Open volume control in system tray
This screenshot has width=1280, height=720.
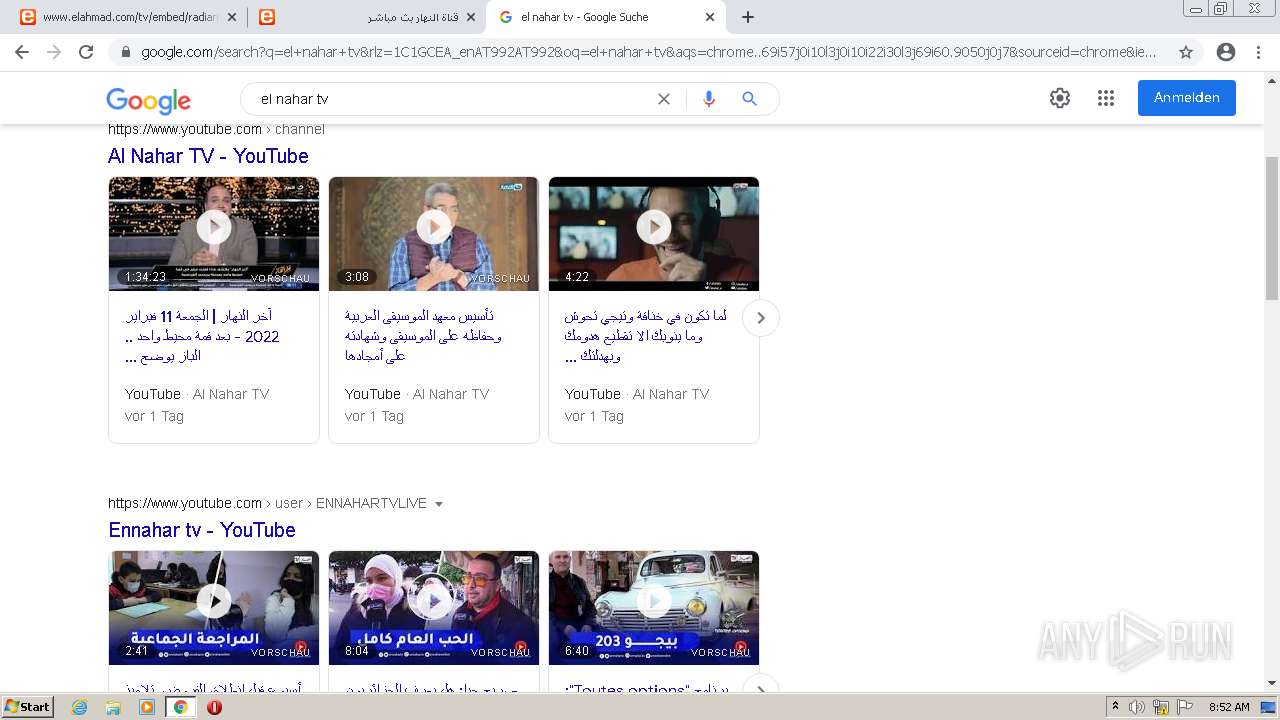click(x=1137, y=707)
